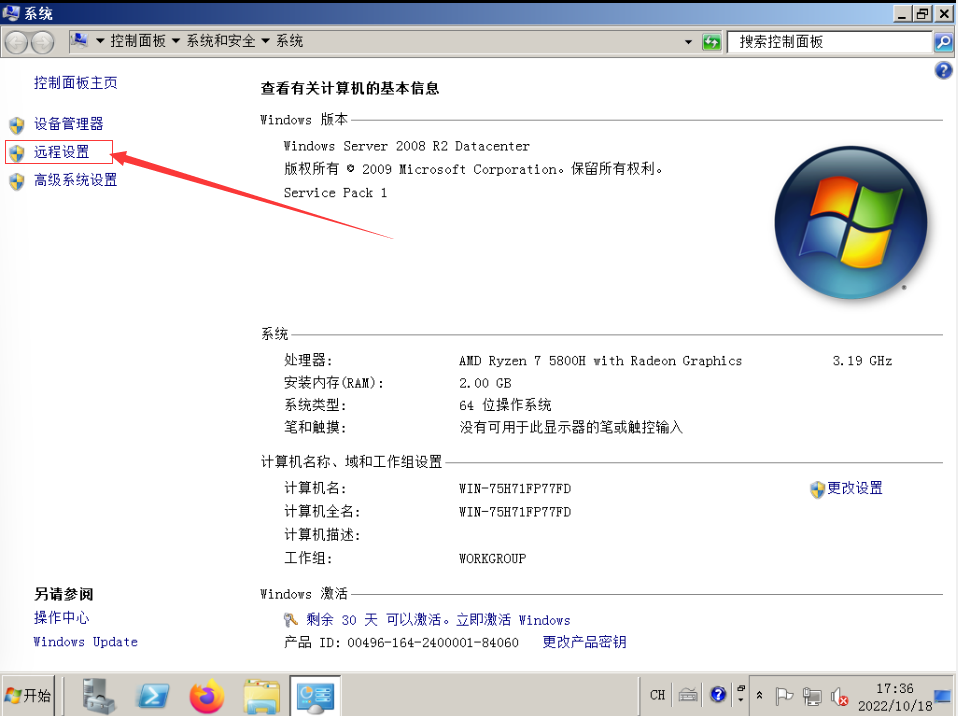Click the 开始 Start button

28,695
